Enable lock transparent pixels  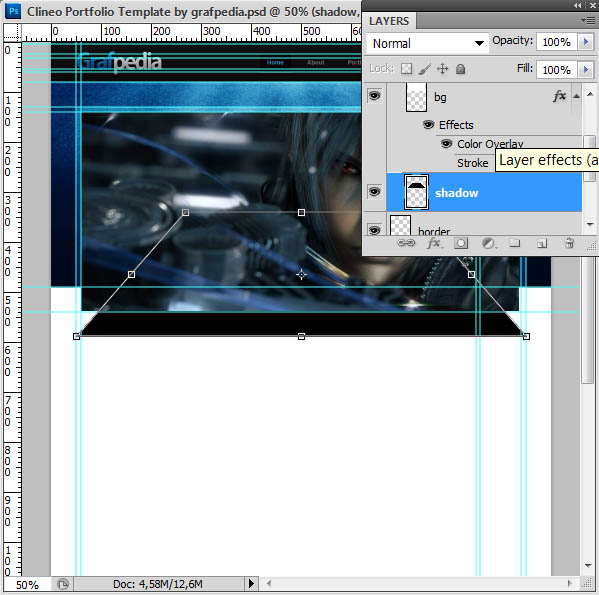point(406,69)
